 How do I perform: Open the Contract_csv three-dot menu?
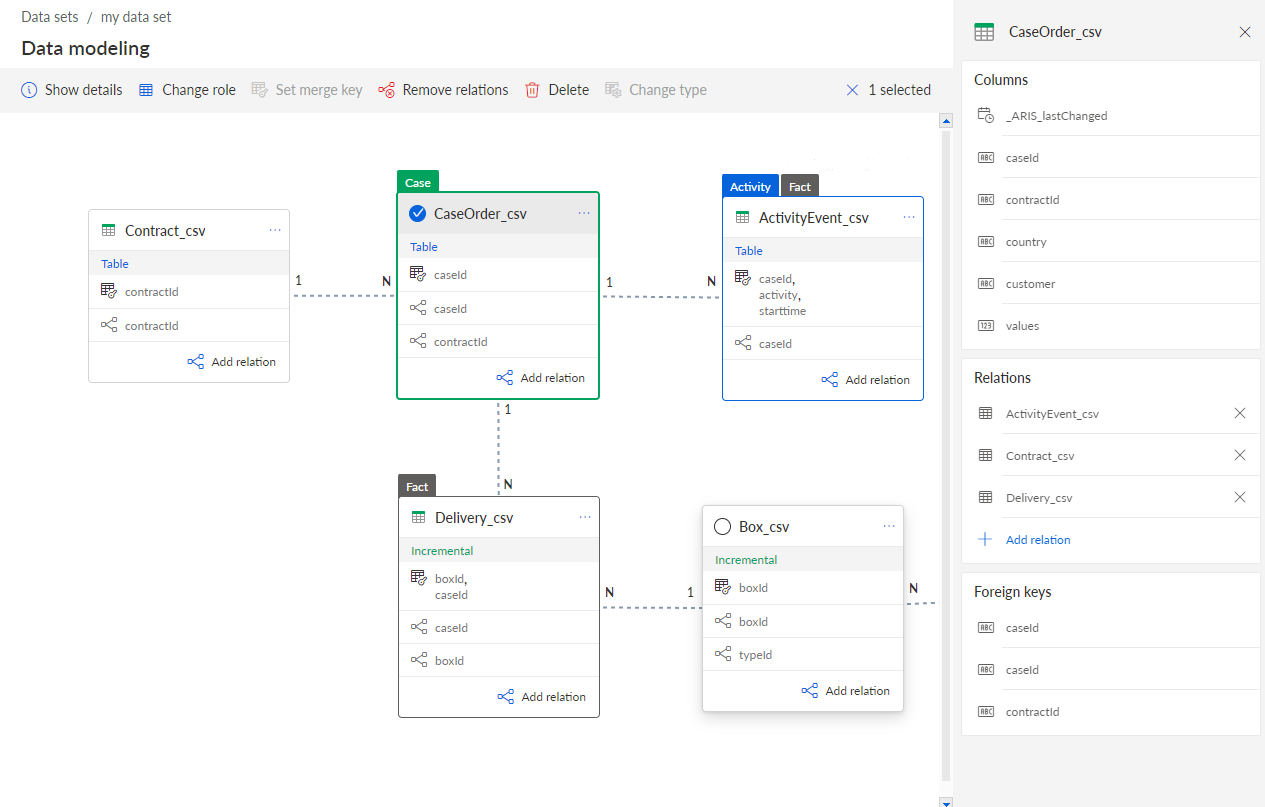275,230
